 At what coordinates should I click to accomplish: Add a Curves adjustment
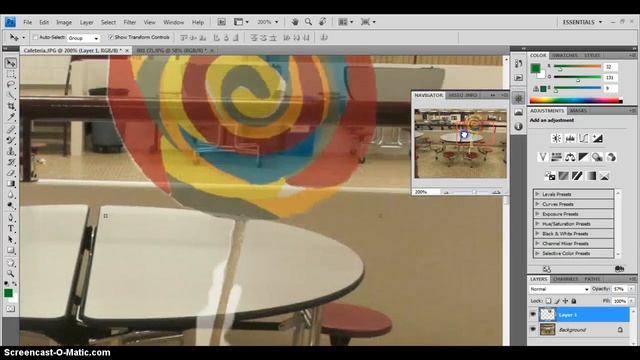click(x=584, y=138)
